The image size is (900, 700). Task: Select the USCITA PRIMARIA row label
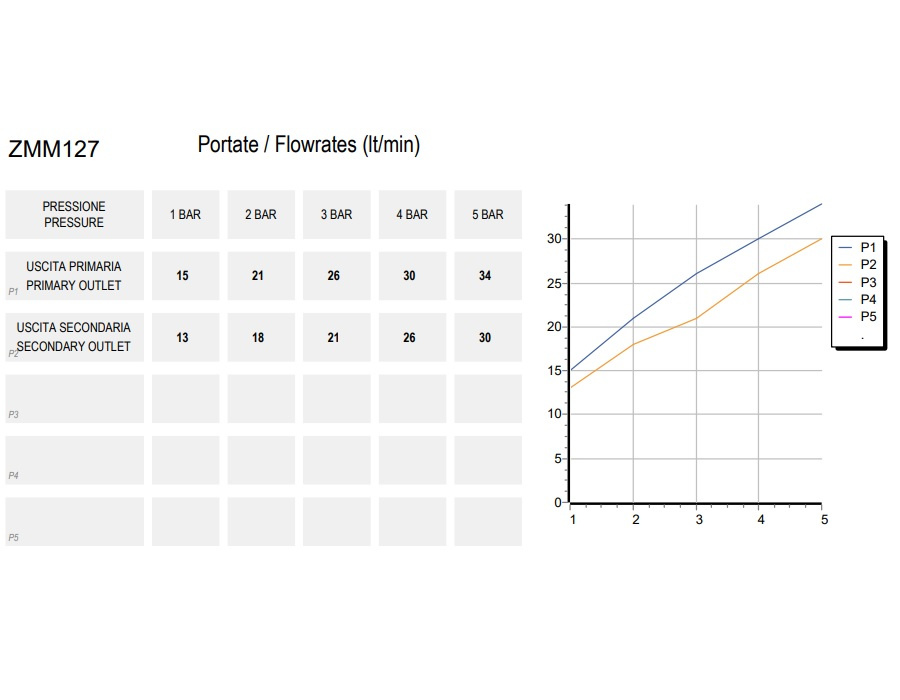click(x=75, y=276)
